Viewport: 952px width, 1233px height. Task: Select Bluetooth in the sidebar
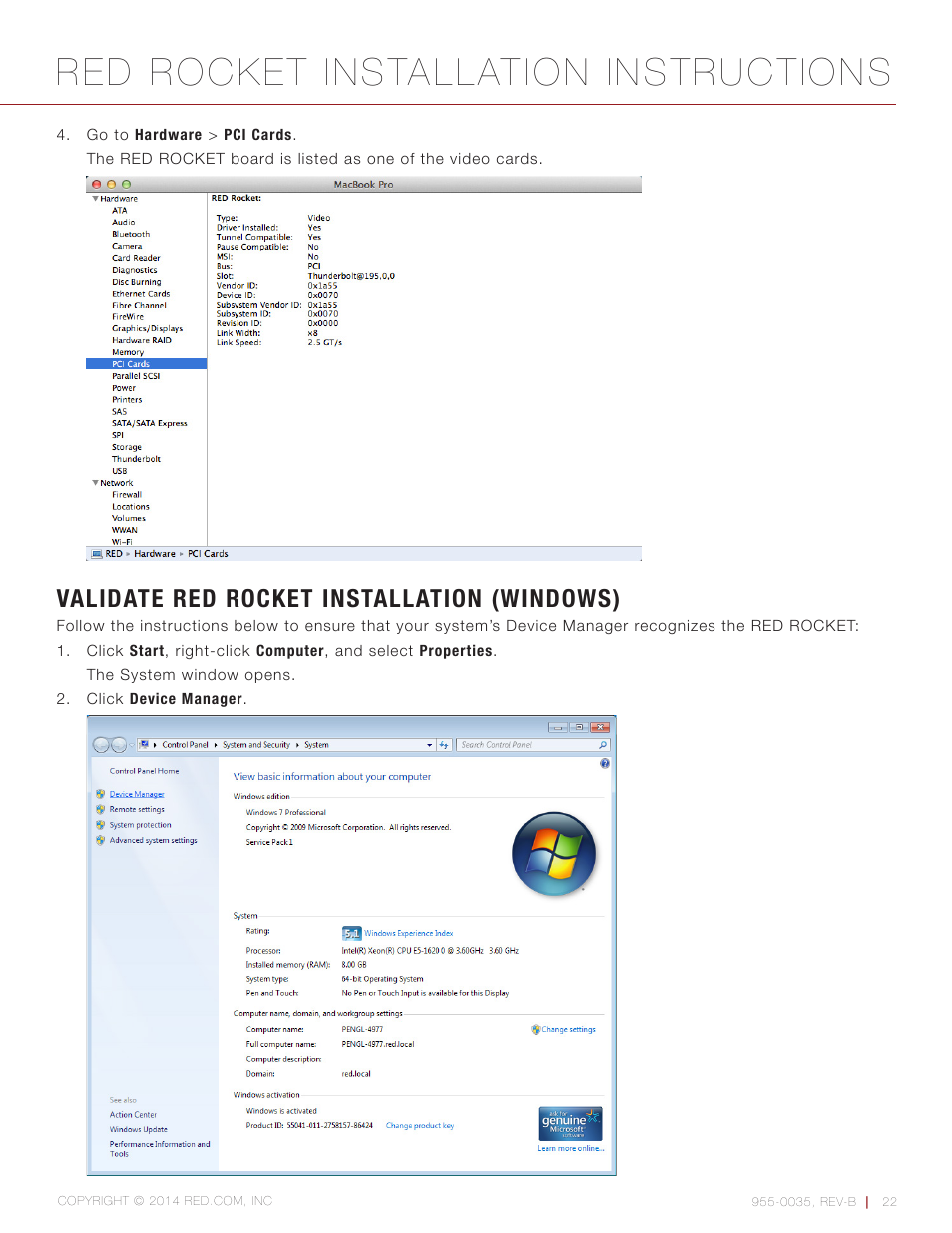[x=131, y=235]
